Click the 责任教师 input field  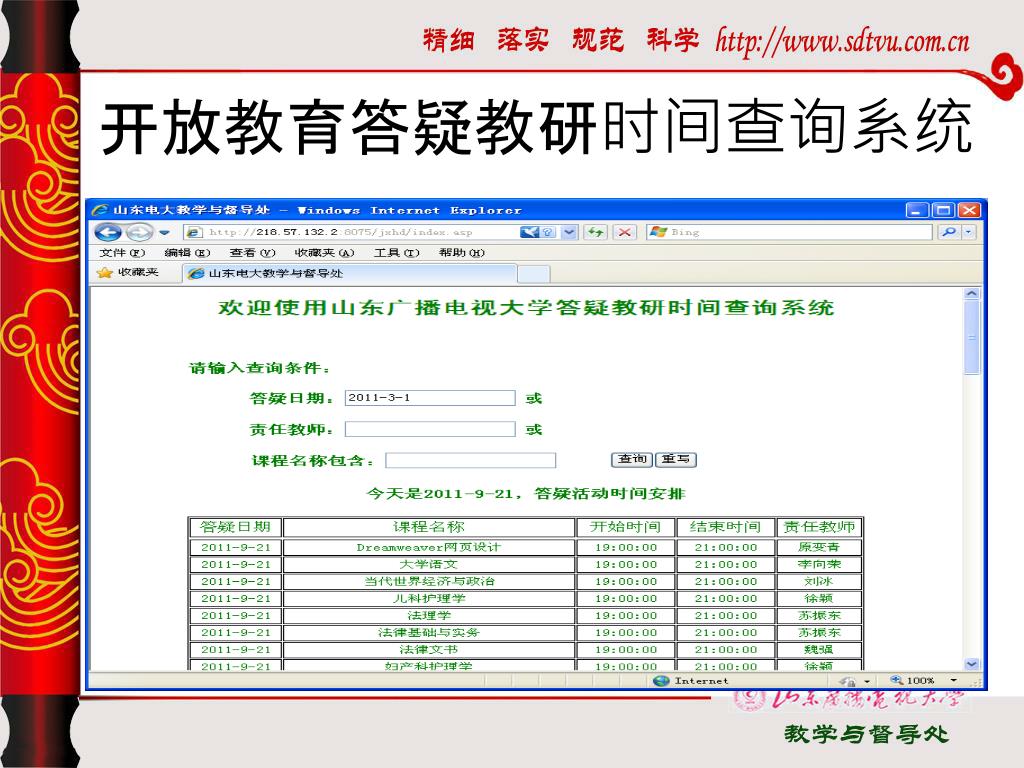[430, 429]
